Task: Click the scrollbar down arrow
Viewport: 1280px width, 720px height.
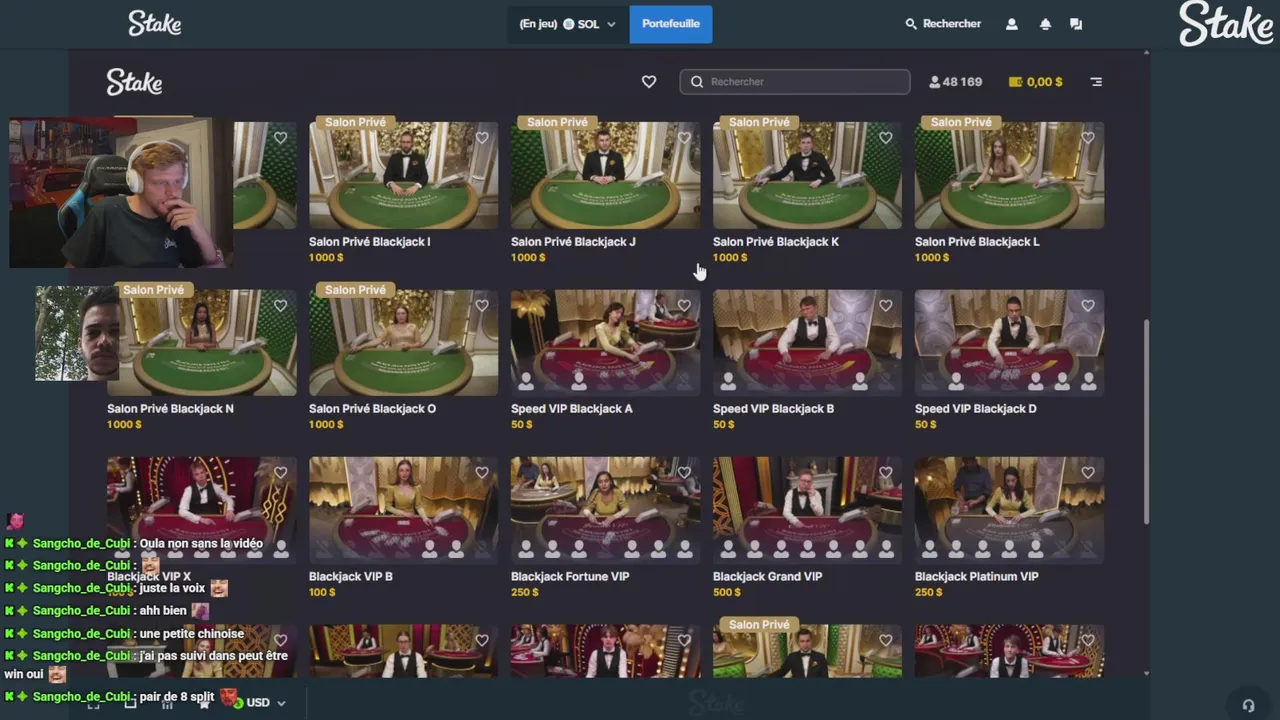Action: point(1146,673)
